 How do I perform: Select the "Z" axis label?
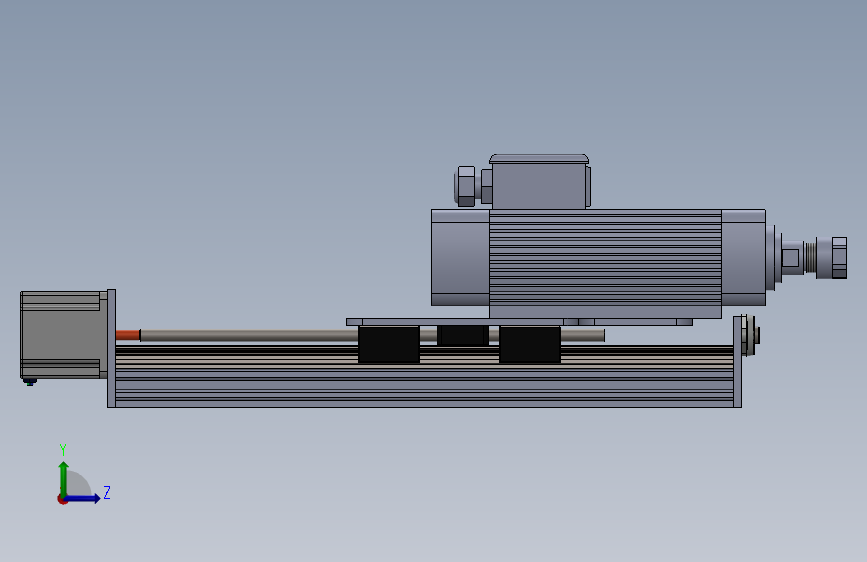point(107,492)
